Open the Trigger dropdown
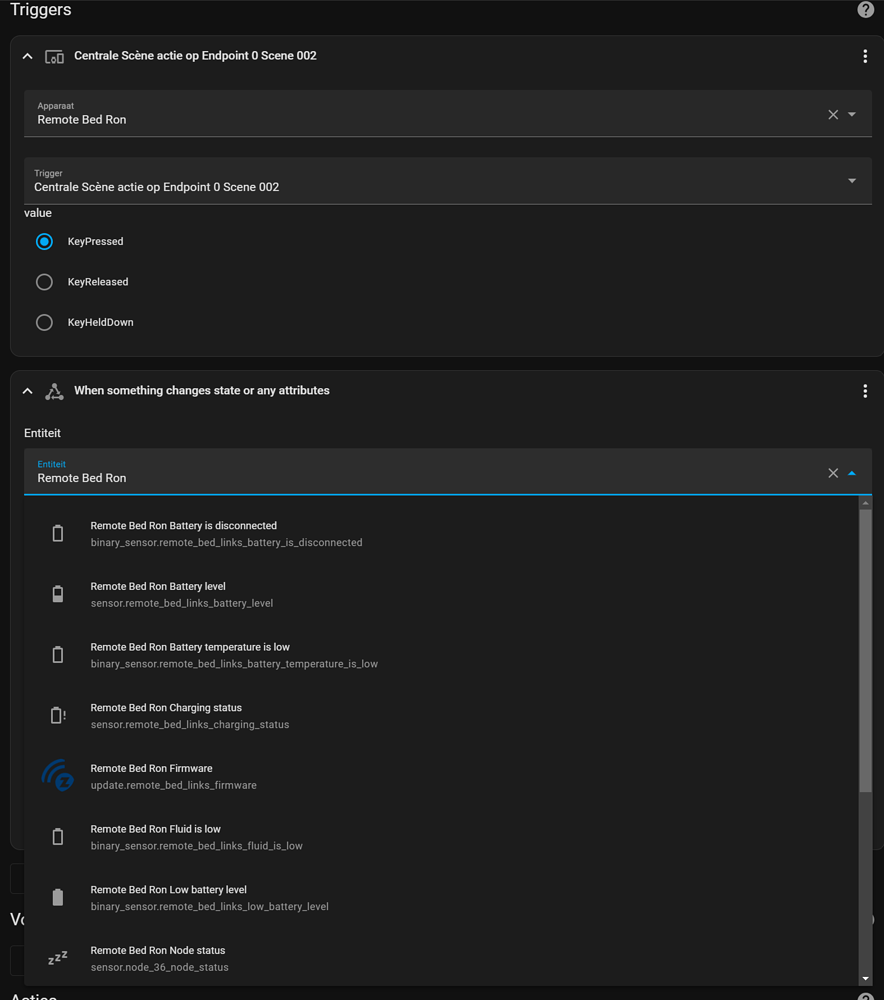 (852, 180)
